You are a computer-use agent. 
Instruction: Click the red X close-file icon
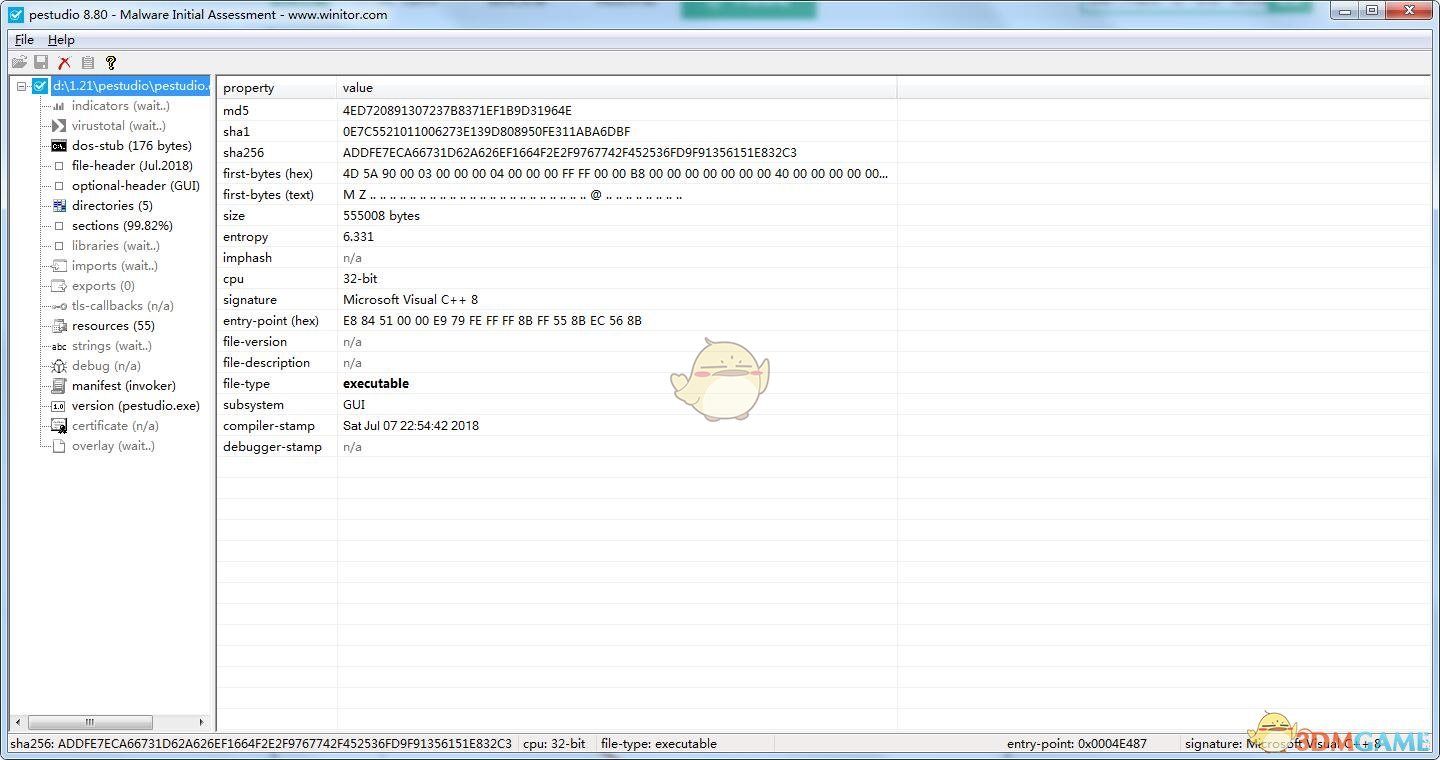pos(64,62)
